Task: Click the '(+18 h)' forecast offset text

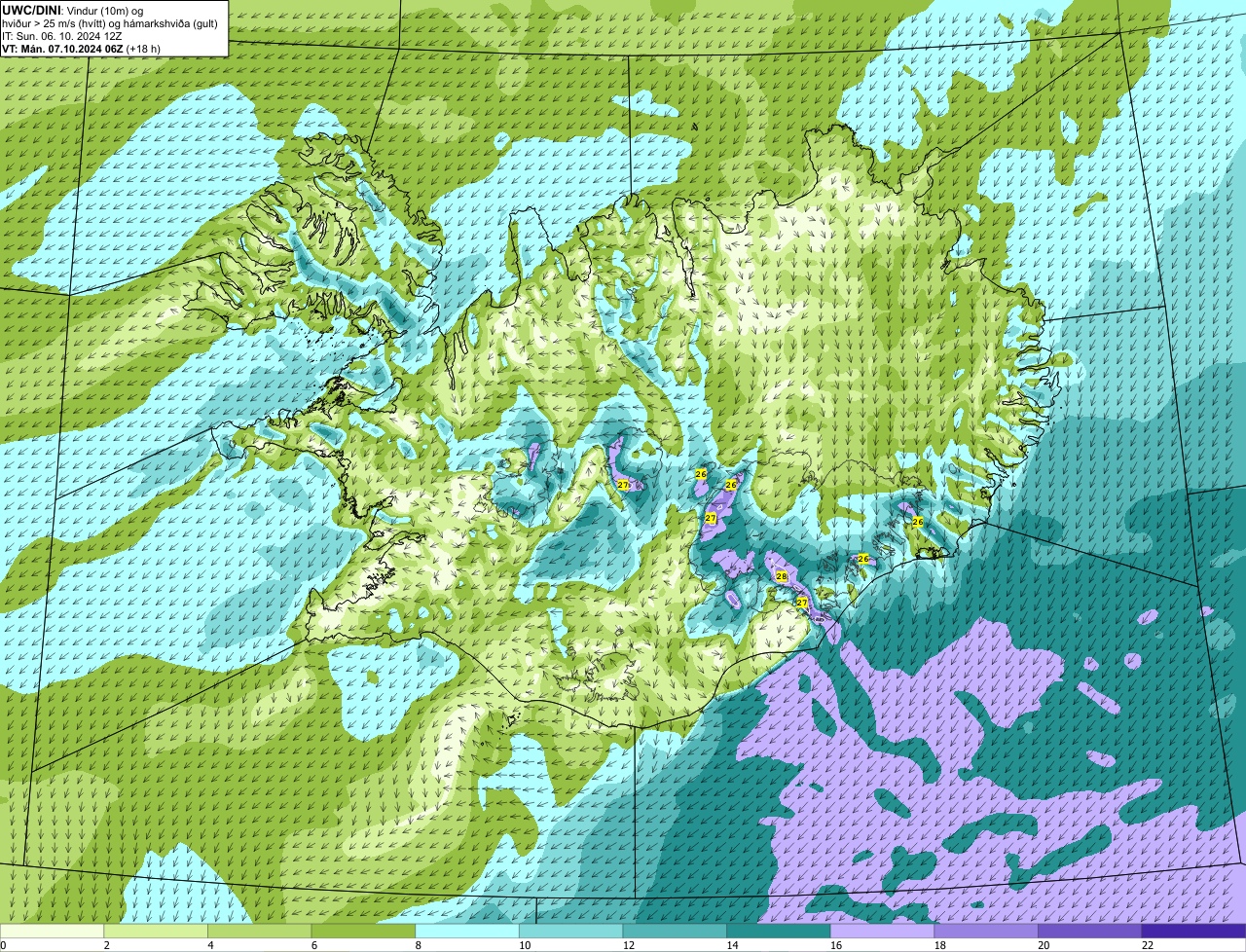Action: [144, 49]
